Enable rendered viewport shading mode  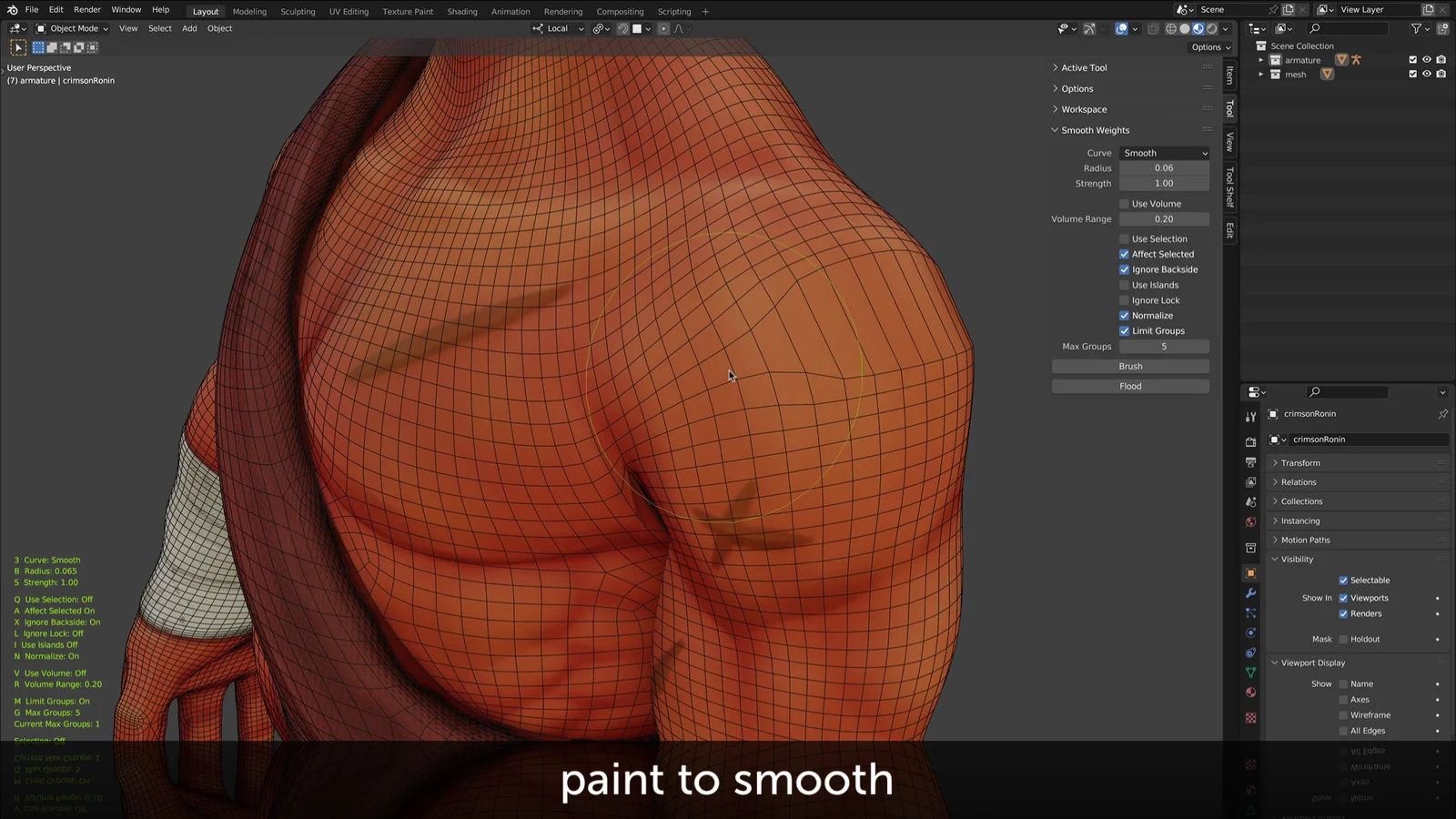click(x=1211, y=28)
